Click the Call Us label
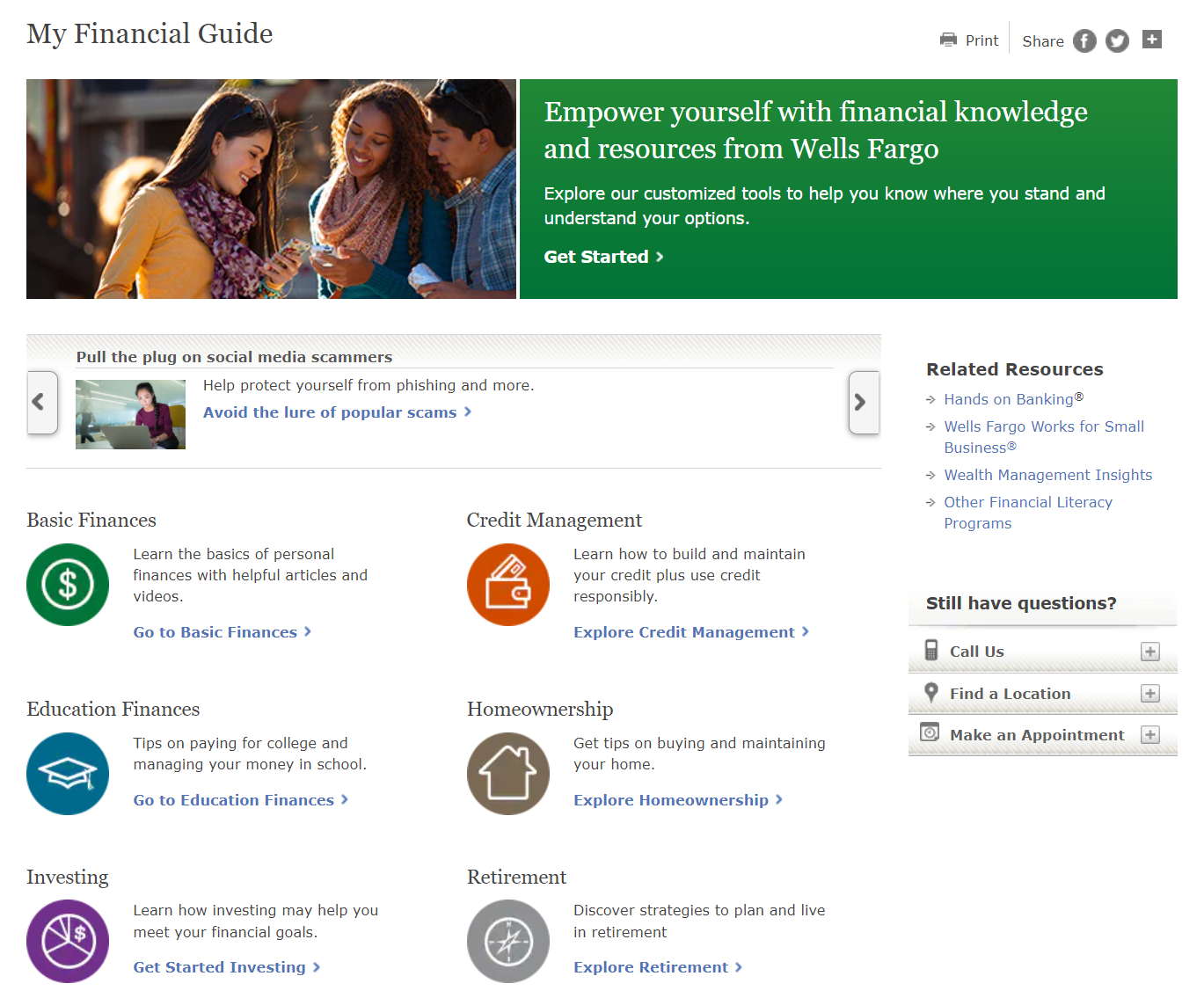This screenshot has width=1204, height=998. click(976, 652)
